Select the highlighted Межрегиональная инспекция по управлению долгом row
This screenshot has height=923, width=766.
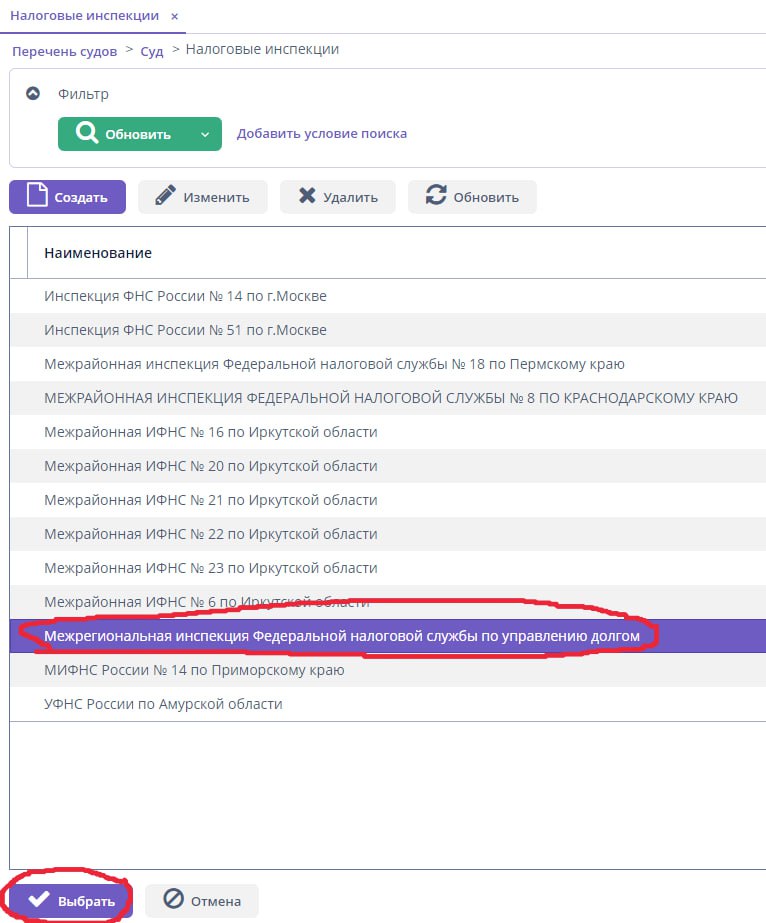click(x=341, y=636)
